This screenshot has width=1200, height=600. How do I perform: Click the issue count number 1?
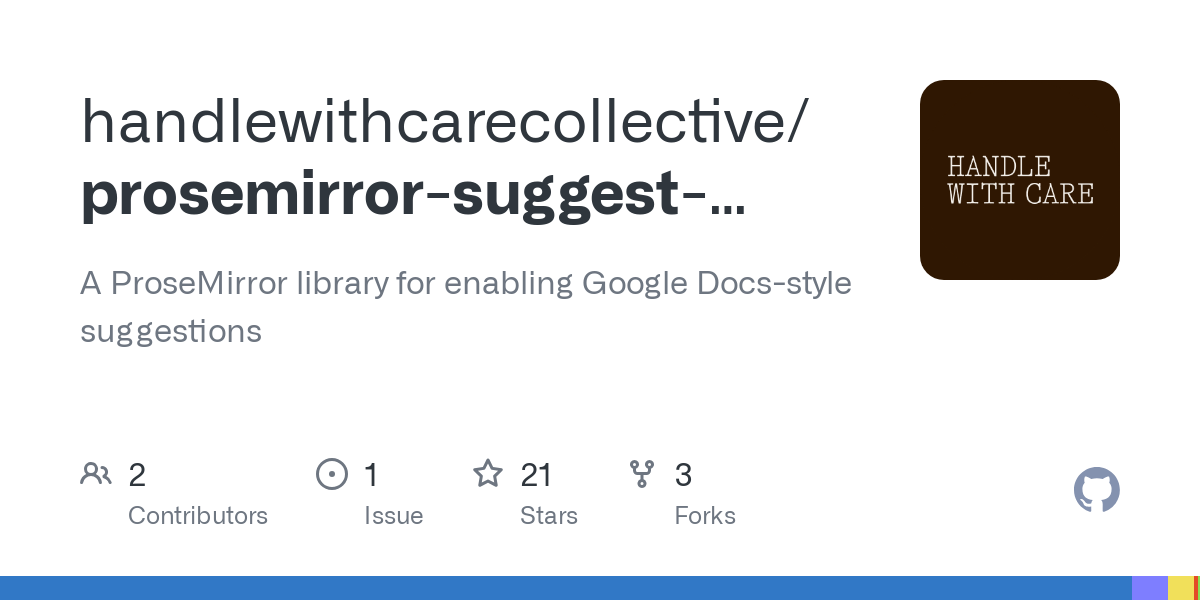pos(371,475)
